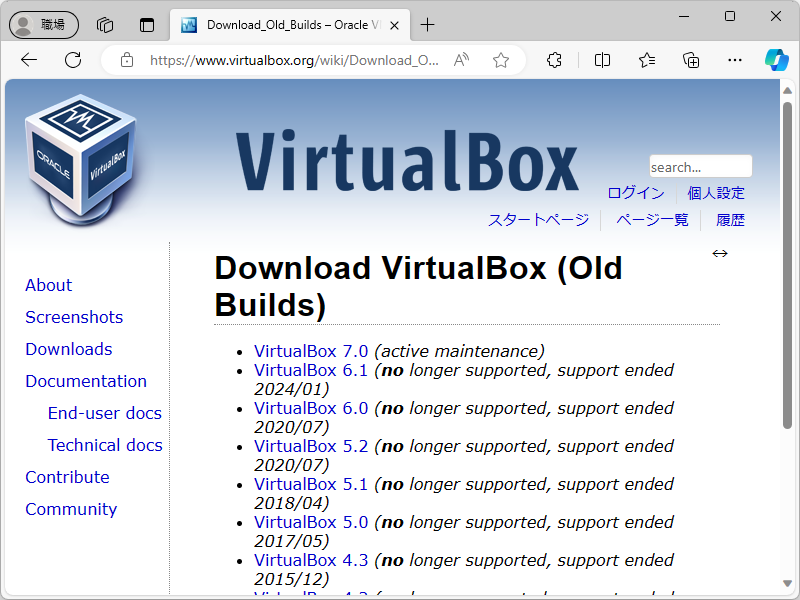Open the 職場 profile menu
The height and width of the screenshot is (600, 800).
pos(43,25)
